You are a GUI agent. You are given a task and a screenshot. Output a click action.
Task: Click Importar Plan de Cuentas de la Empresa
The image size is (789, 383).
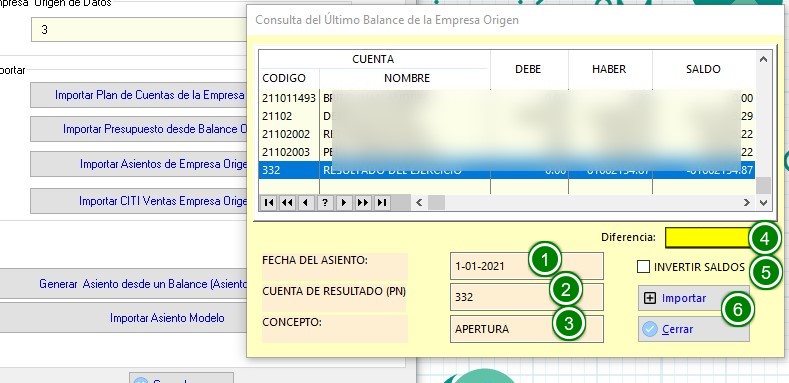pyautogui.click(x=139, y=95)
